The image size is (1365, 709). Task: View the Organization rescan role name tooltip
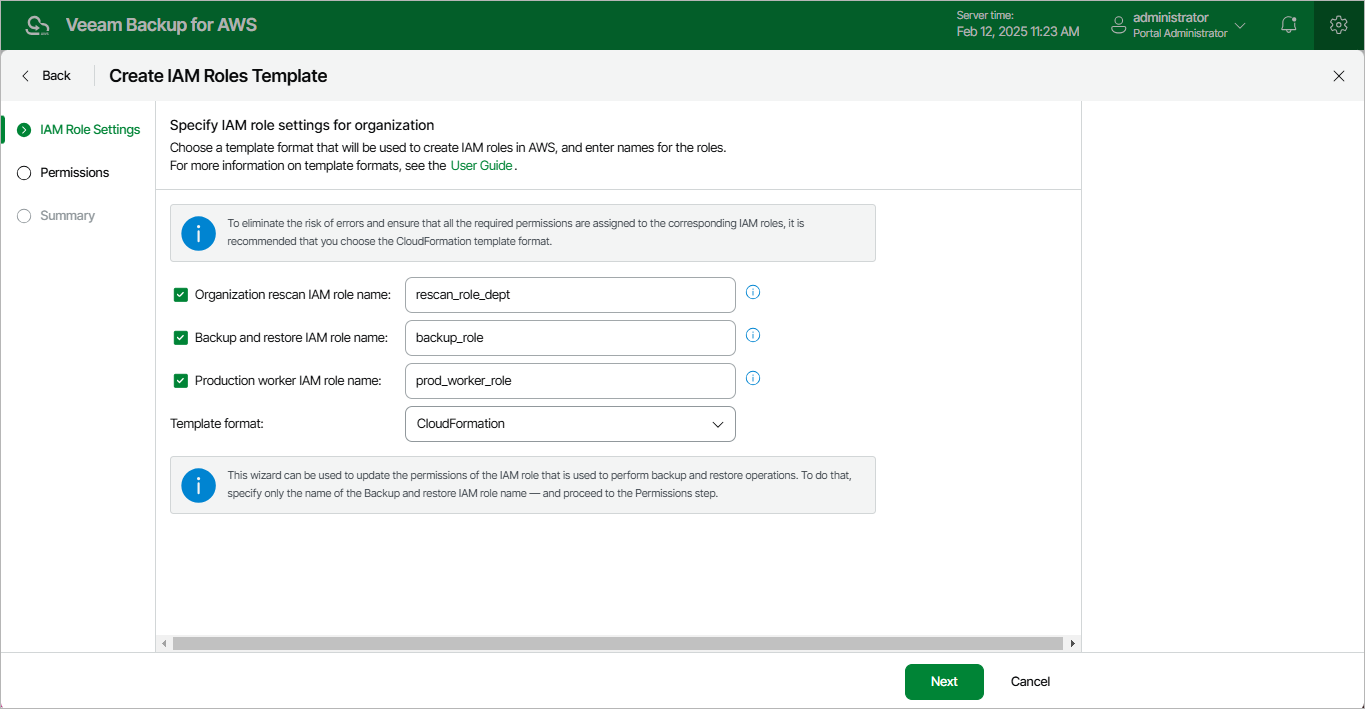point(752,292)
